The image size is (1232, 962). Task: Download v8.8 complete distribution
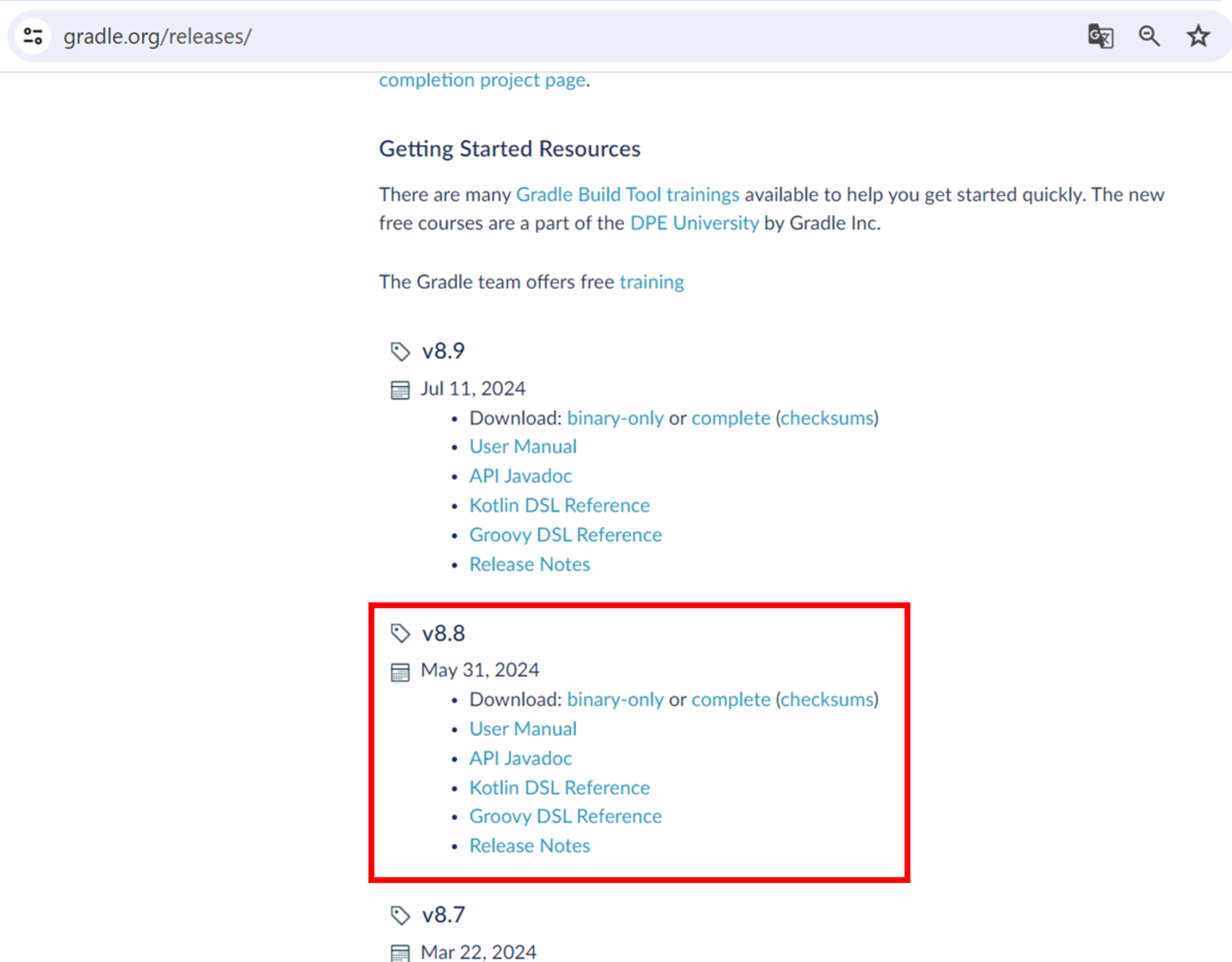(731, 700)
